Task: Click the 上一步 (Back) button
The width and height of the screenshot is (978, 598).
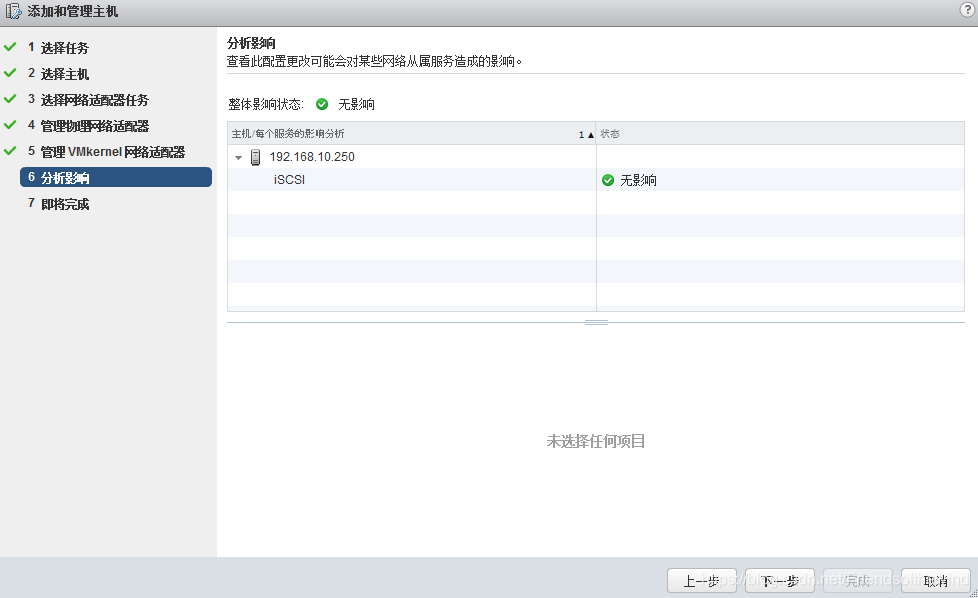Action: pos(702,581)
